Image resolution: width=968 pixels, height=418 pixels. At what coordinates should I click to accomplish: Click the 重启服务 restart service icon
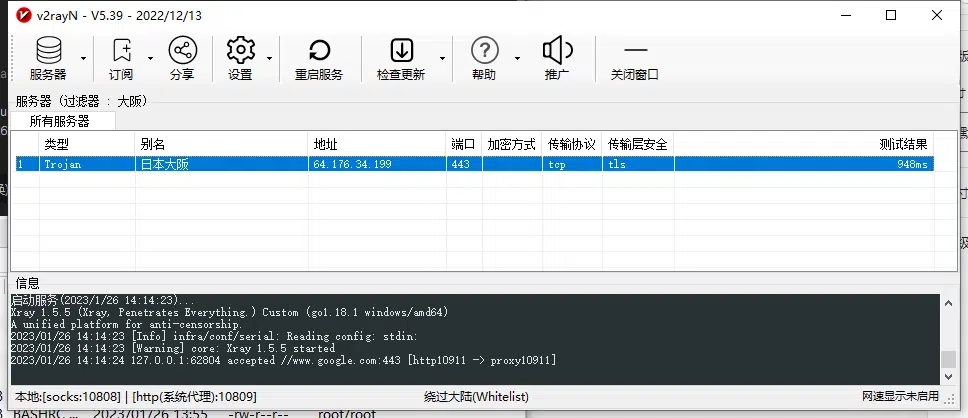(319, 51)
